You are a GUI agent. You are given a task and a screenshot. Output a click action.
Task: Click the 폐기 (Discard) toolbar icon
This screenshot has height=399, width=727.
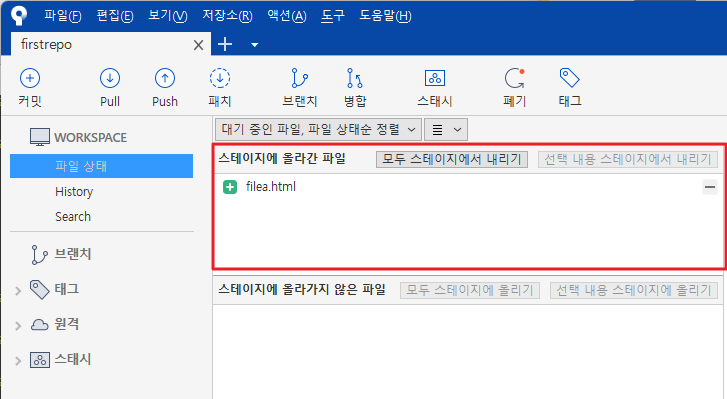(515, 78)
